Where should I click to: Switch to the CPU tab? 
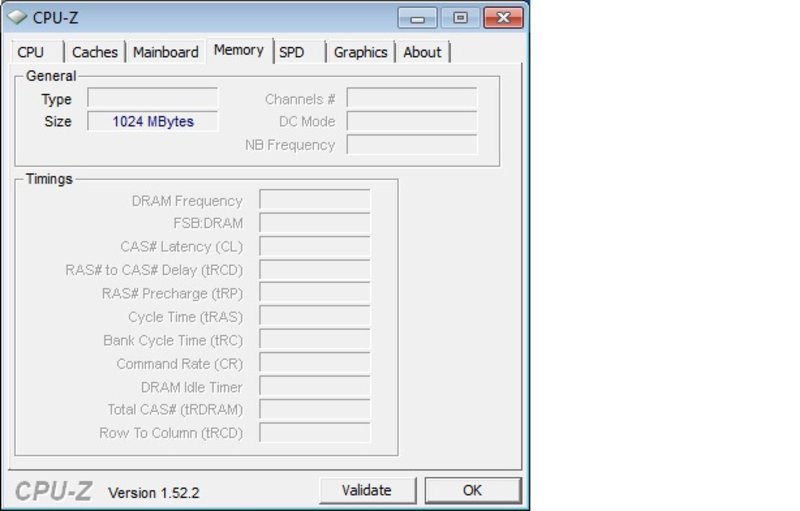pyautogui.click(x=37, y=52)
